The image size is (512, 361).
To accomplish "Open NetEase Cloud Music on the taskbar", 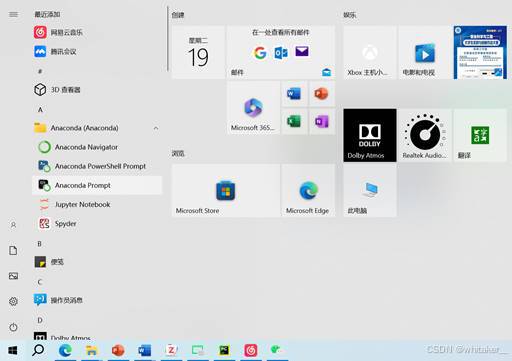I will 251,350.
